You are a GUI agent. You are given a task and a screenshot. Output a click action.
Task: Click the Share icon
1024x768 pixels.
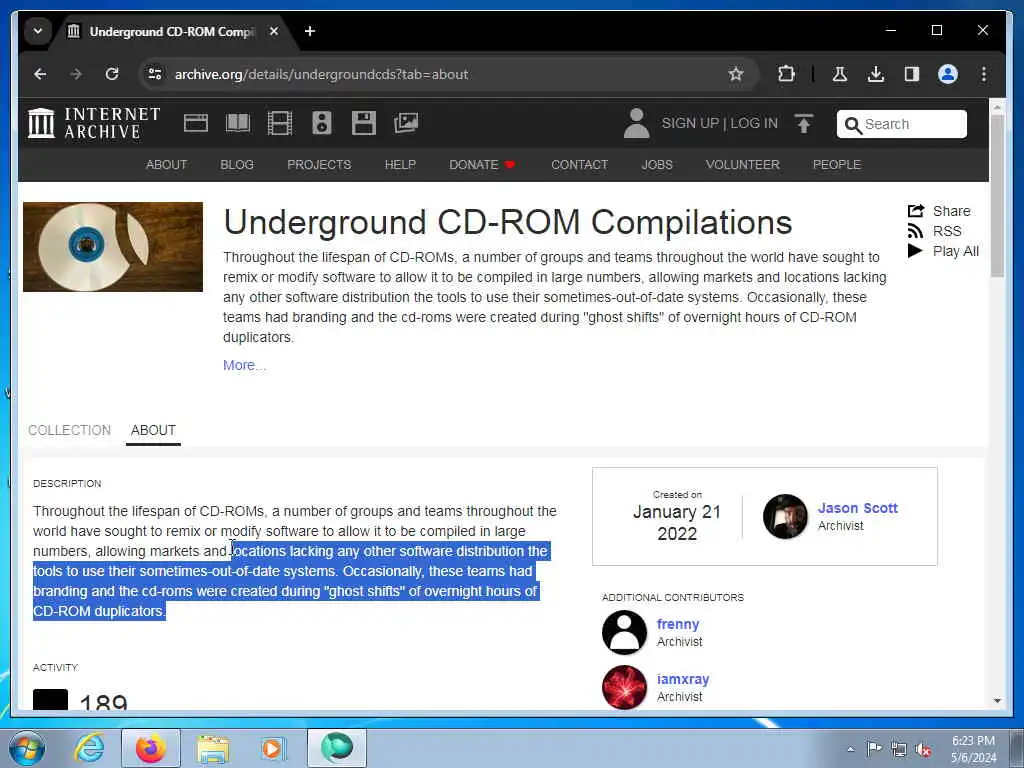click(x=916, y=211)
